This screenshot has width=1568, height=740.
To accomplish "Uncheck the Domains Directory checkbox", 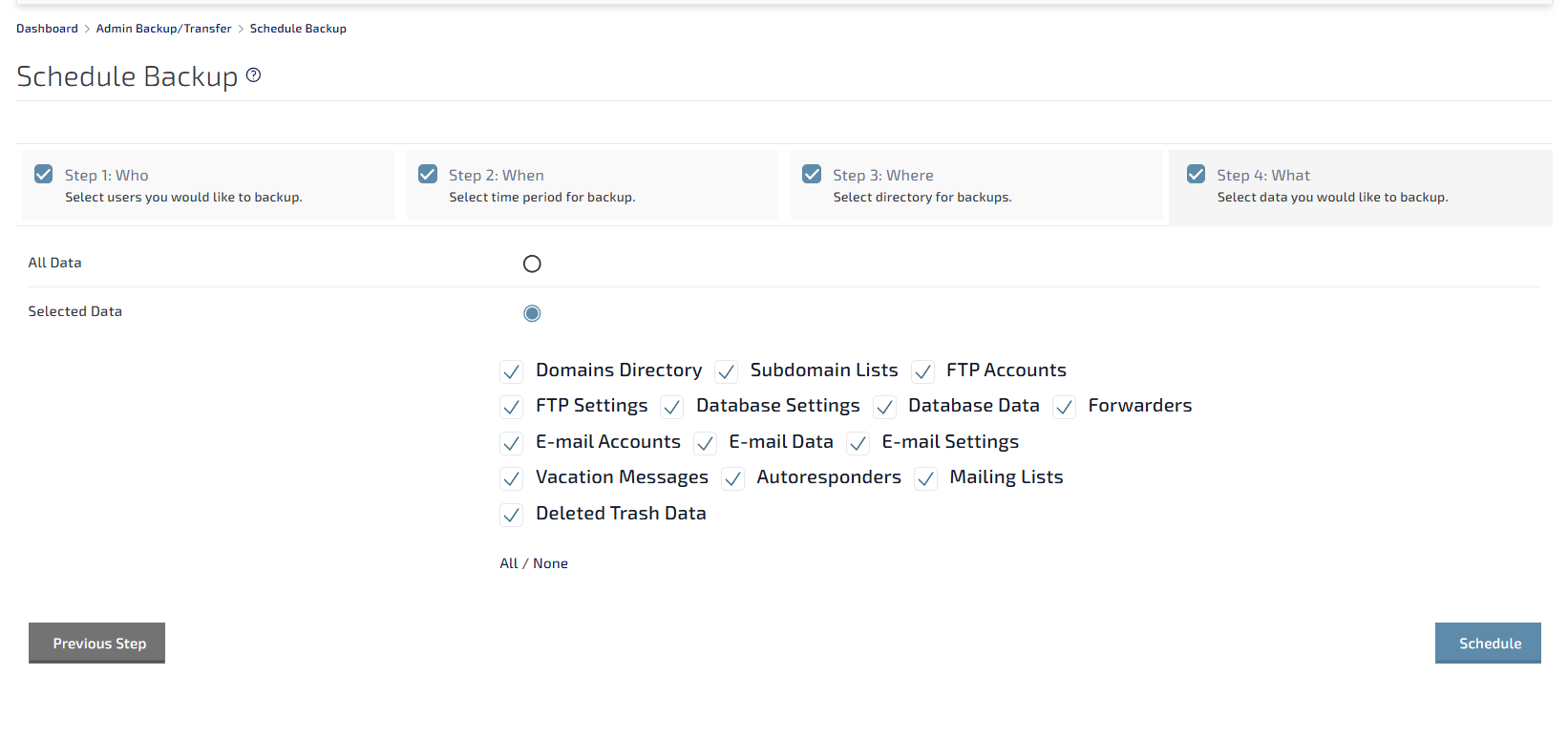I will (x=512, y=371).
